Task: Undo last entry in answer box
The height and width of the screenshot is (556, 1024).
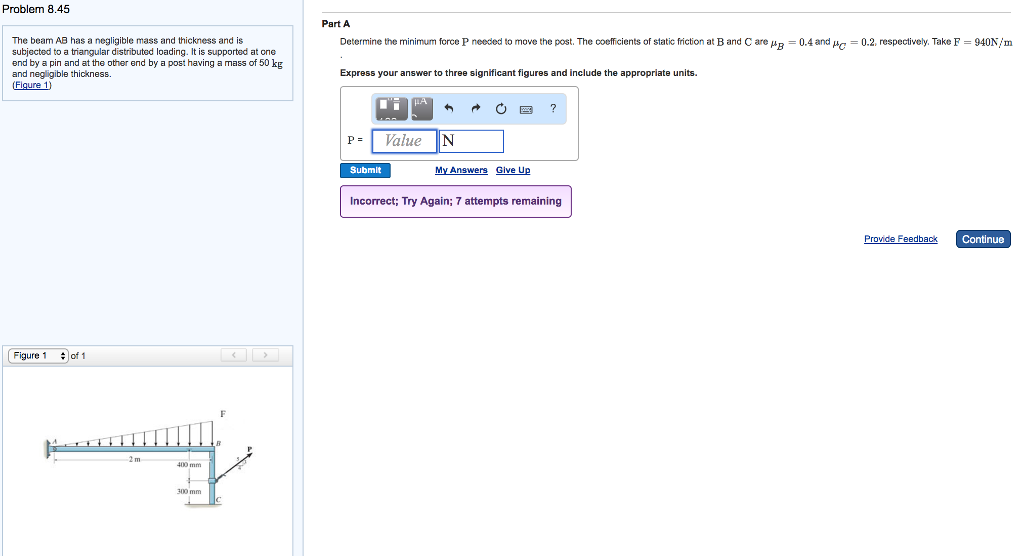Action: (449, 108)
